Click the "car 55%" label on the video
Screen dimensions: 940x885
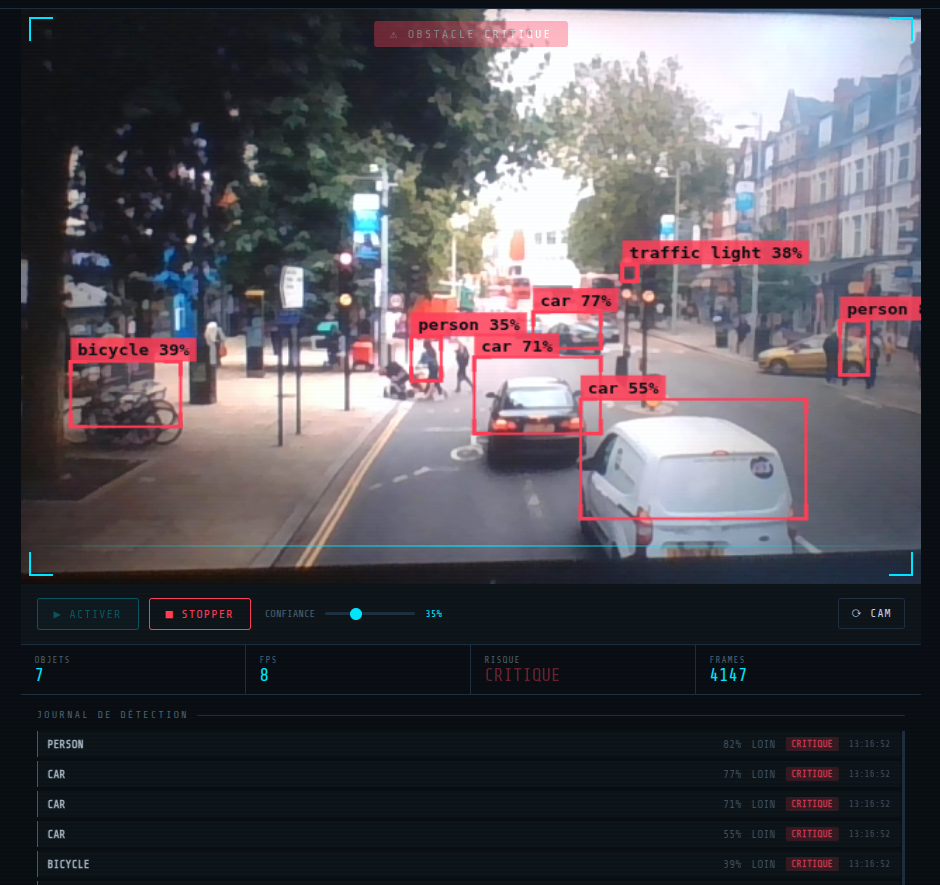click(x=623, y=389)
